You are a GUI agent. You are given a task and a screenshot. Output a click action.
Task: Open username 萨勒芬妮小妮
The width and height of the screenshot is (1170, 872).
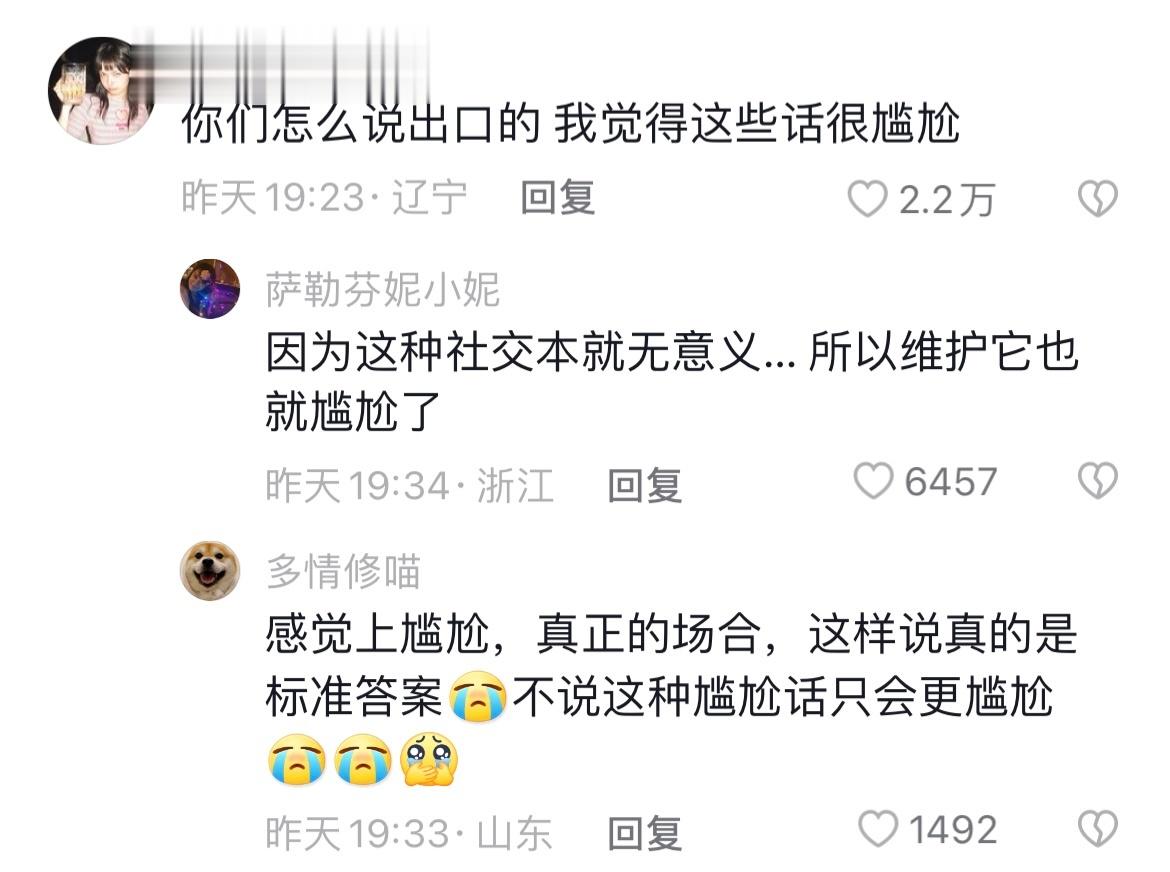click(x=383, y=290)
